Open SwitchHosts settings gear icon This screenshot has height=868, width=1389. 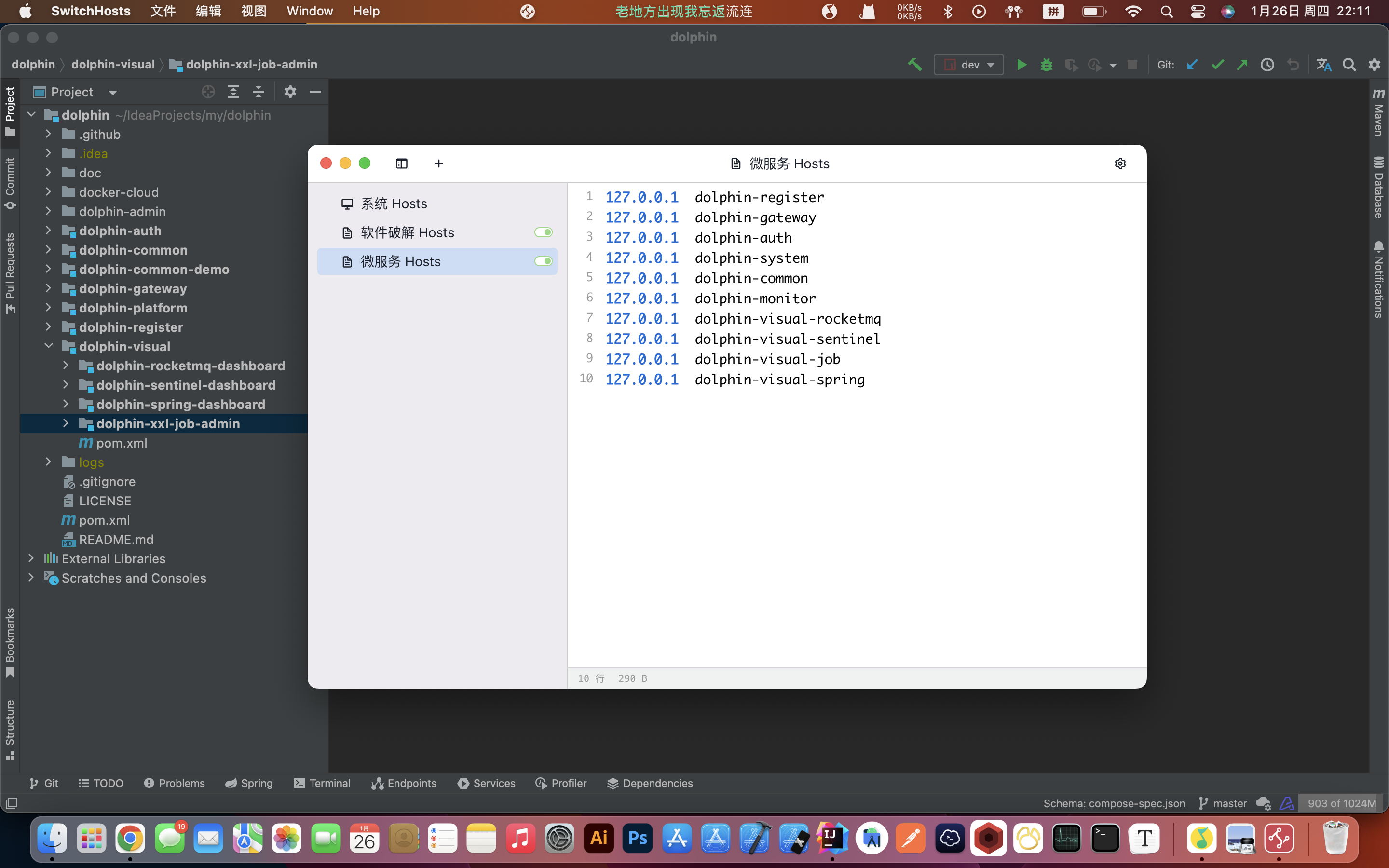[1120, 163]
